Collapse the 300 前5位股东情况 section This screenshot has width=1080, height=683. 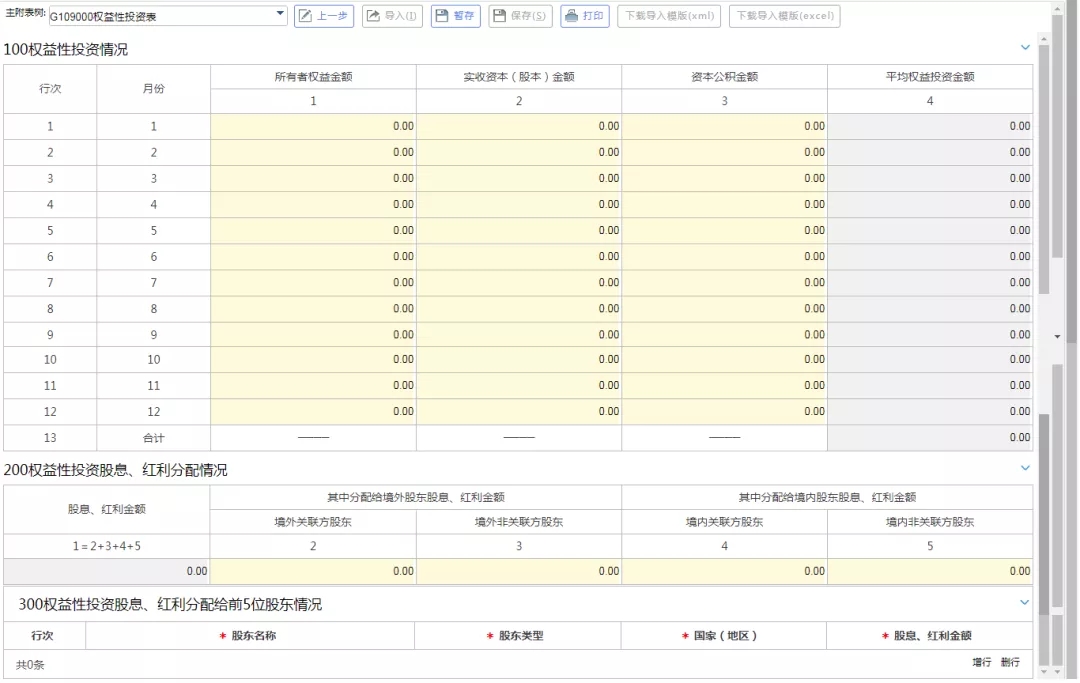(1024, 602)
